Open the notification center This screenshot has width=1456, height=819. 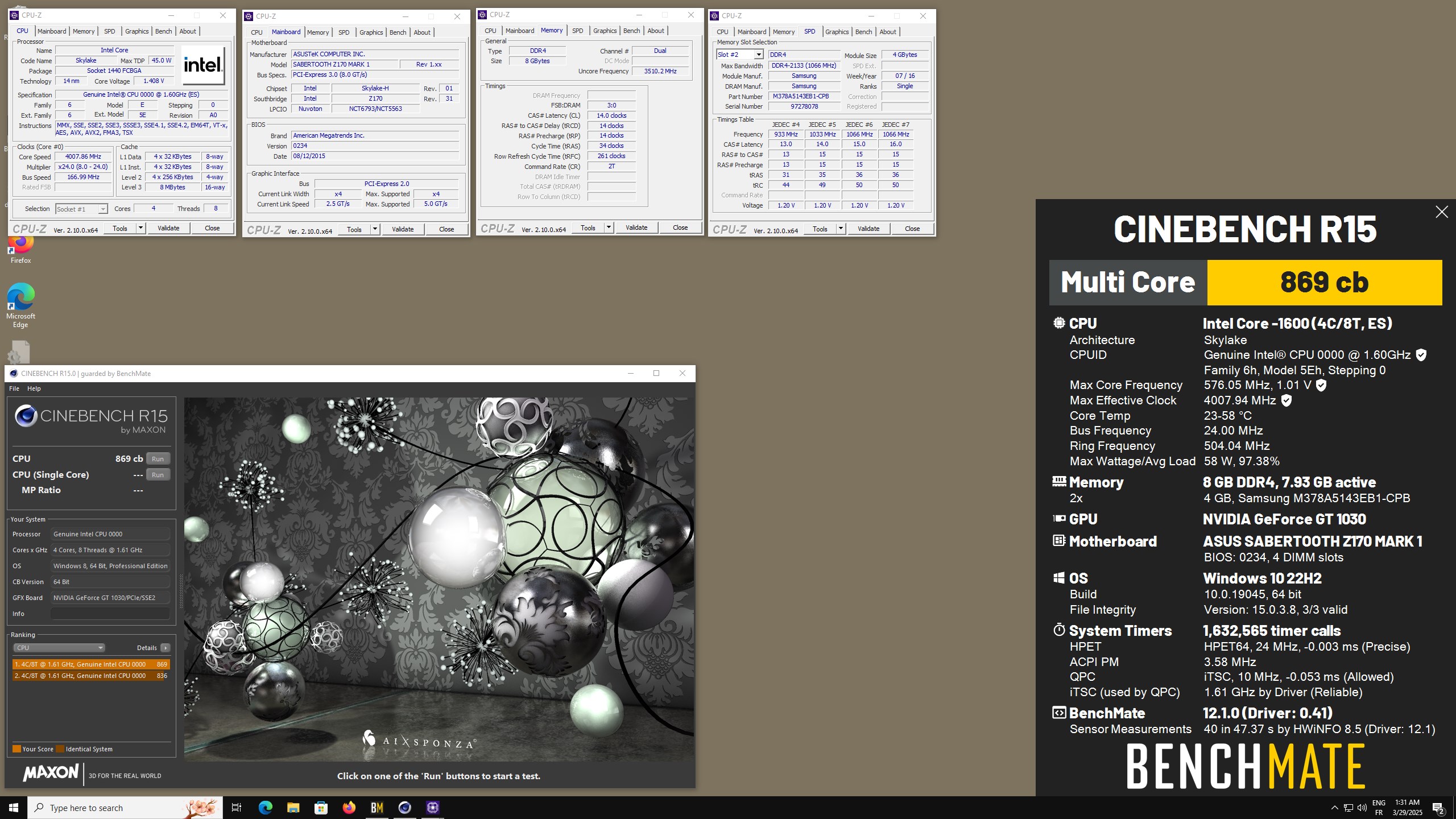coord(1438,808)
